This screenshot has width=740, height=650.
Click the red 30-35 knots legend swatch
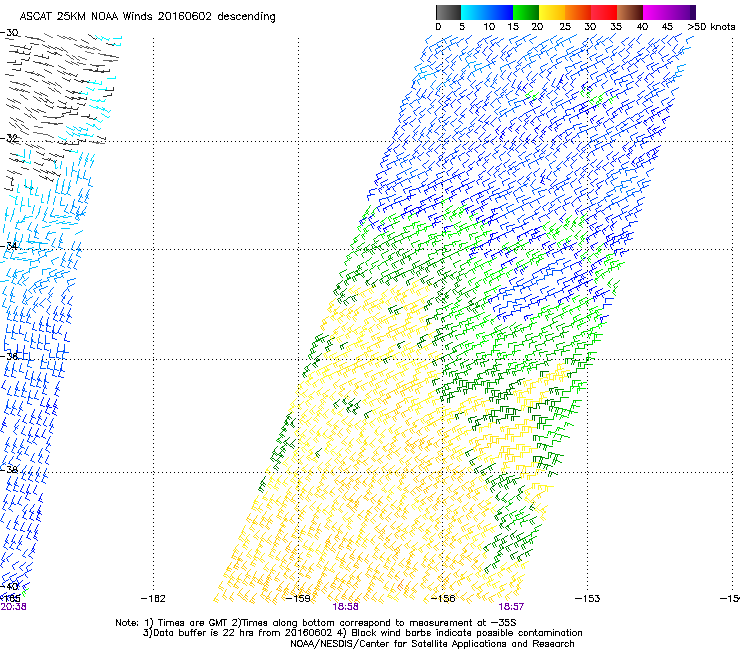pyautogui.click(x=604, y=12)
